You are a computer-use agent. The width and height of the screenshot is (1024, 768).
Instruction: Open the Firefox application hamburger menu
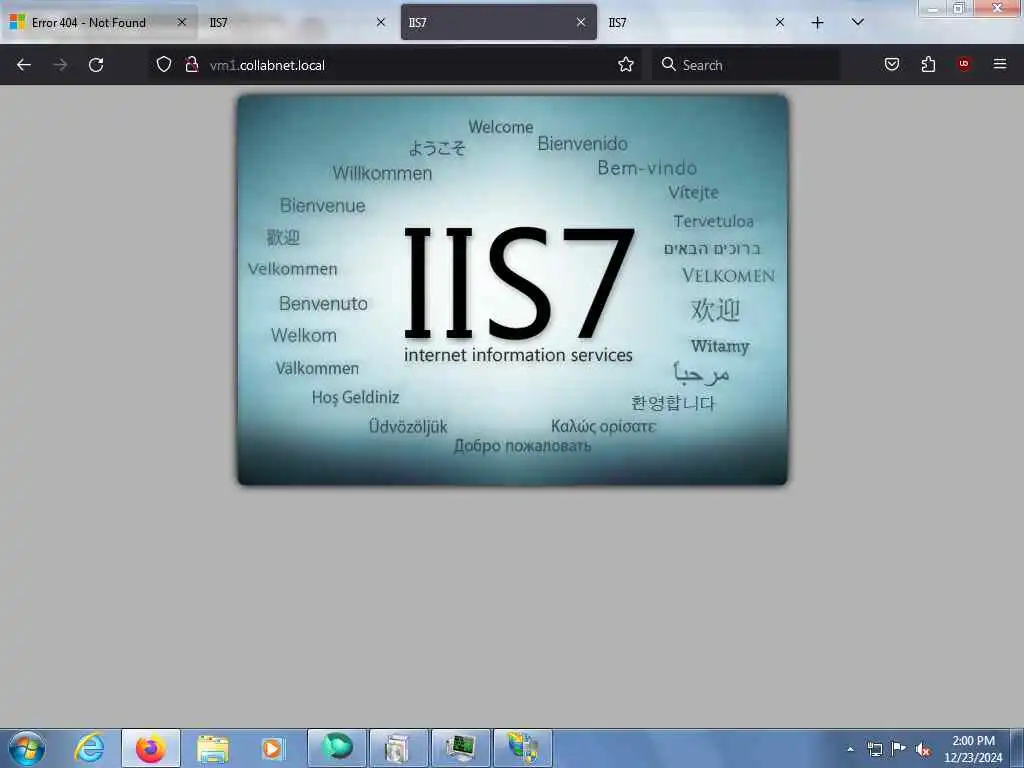(x=1000, y=64)
